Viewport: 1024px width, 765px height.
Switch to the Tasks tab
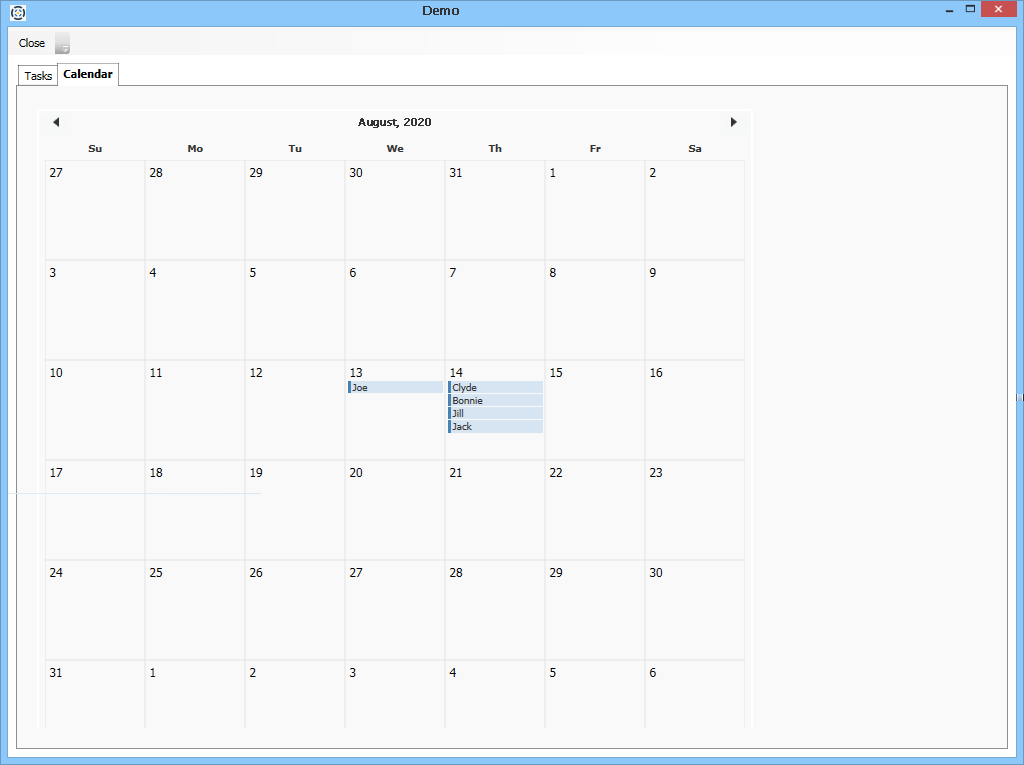tap(38, 76)
